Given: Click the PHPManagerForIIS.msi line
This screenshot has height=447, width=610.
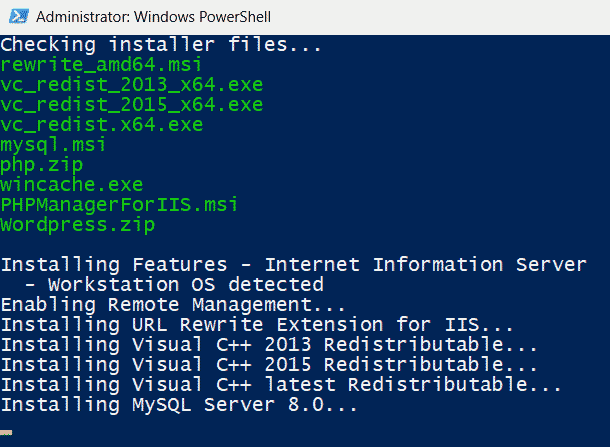Looking at the screenshot, I should (119, 205).
